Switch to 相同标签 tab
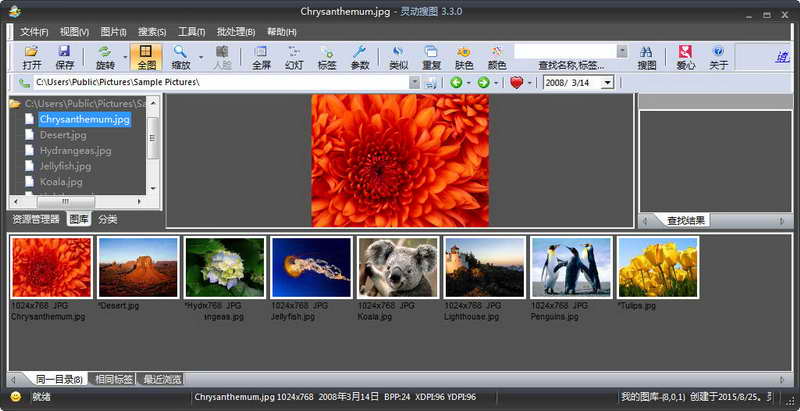The image size is (800, 411). point(114,379)
